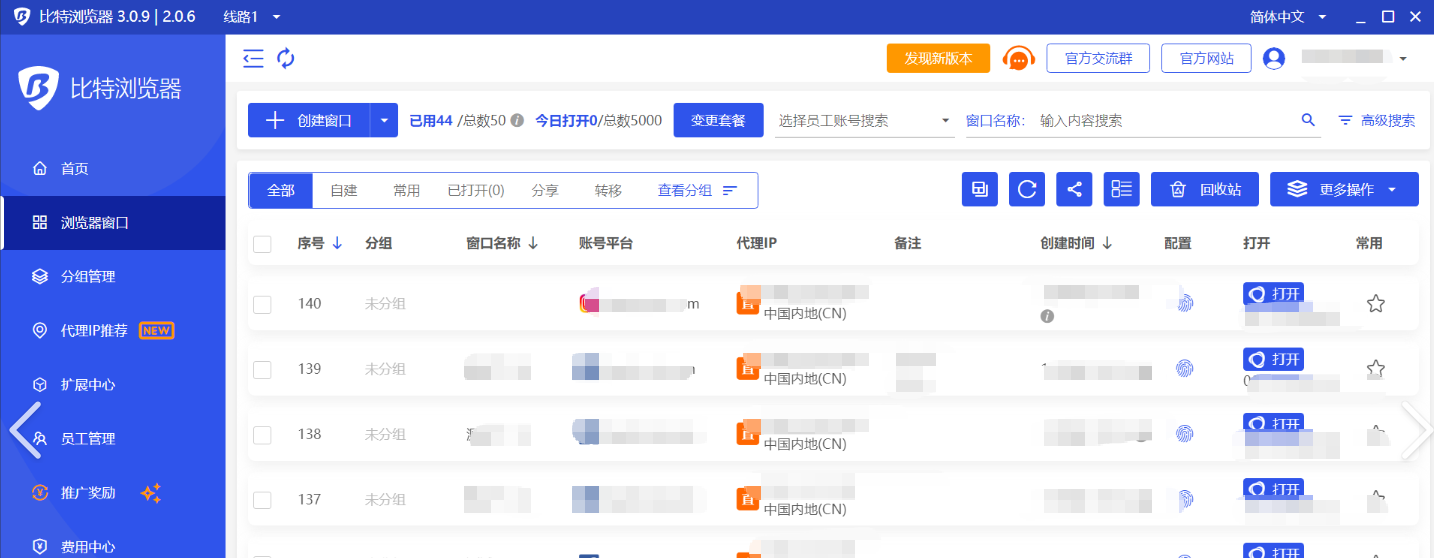Open 回收站 recycle bin
Image resolution: width=1434 pixels, height=558 pixels.
pyautogui.click(x=1205, y=189)
